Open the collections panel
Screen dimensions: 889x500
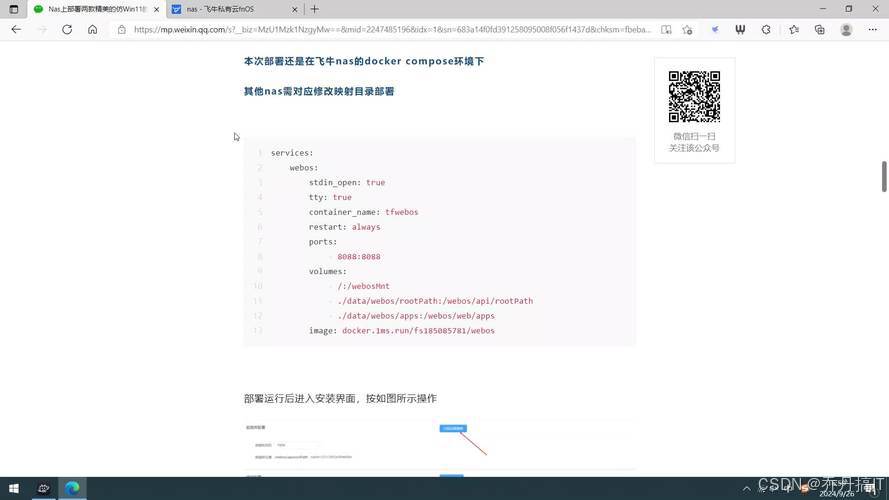pyautogui.click(x=820, y=29)
